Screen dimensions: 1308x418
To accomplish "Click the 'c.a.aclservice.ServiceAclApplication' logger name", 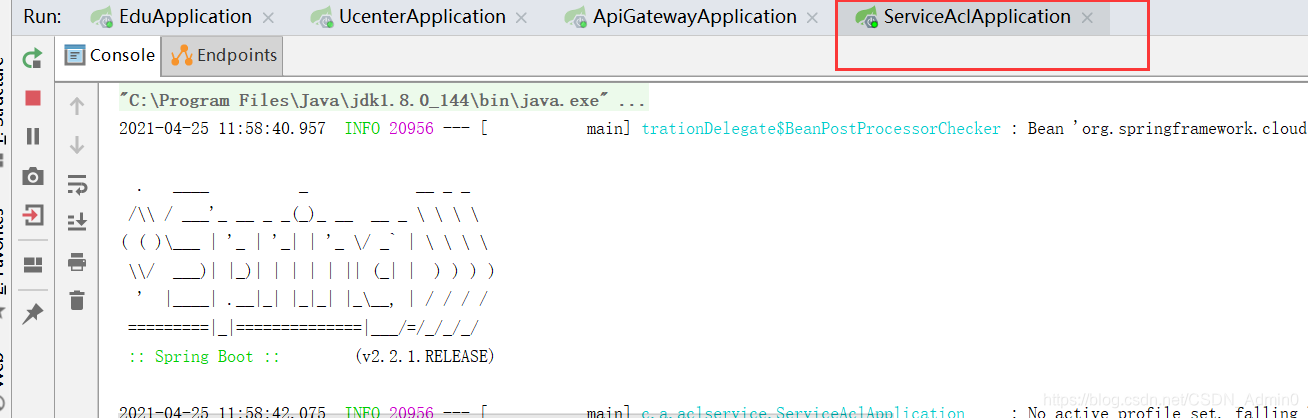I will click(803, 412).
